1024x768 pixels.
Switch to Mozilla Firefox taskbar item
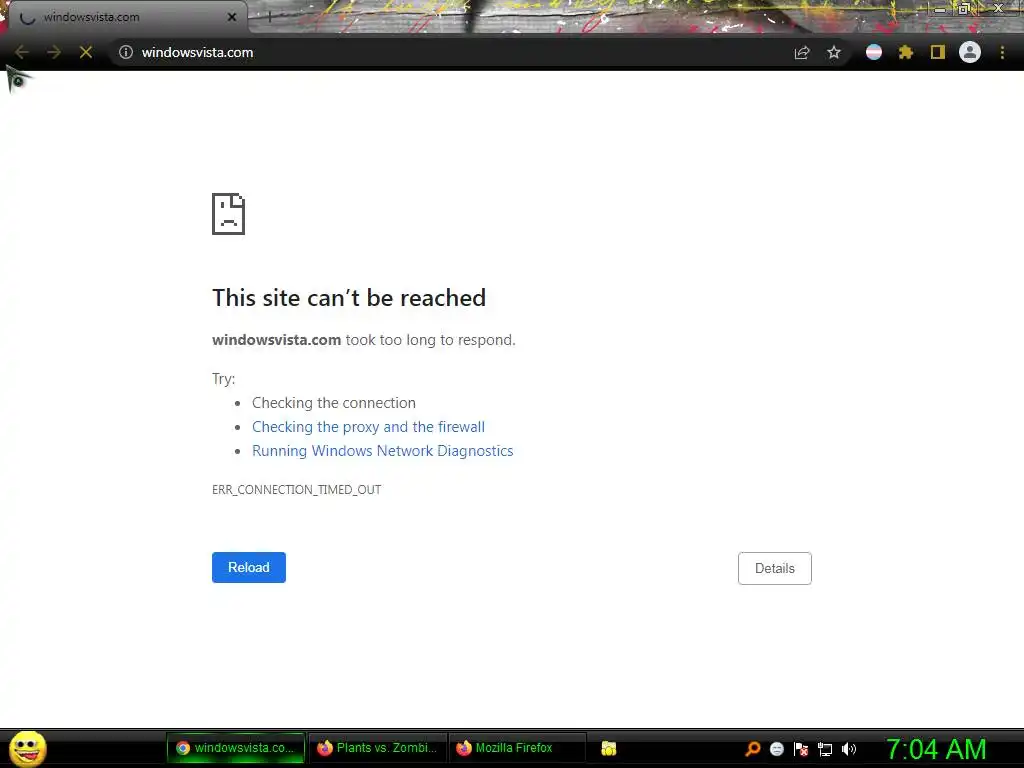[517, 748]
